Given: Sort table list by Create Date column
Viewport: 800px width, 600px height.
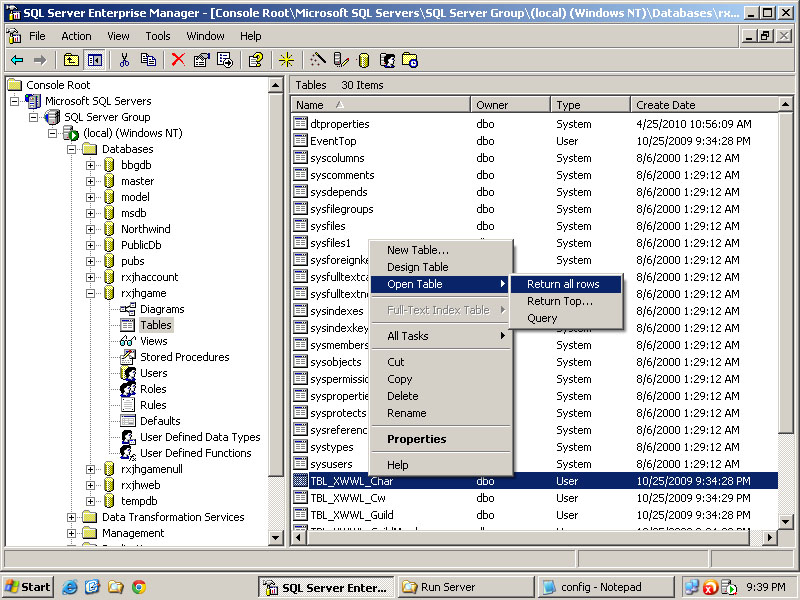Looking at the screenshot, I should tap(666, 105).
